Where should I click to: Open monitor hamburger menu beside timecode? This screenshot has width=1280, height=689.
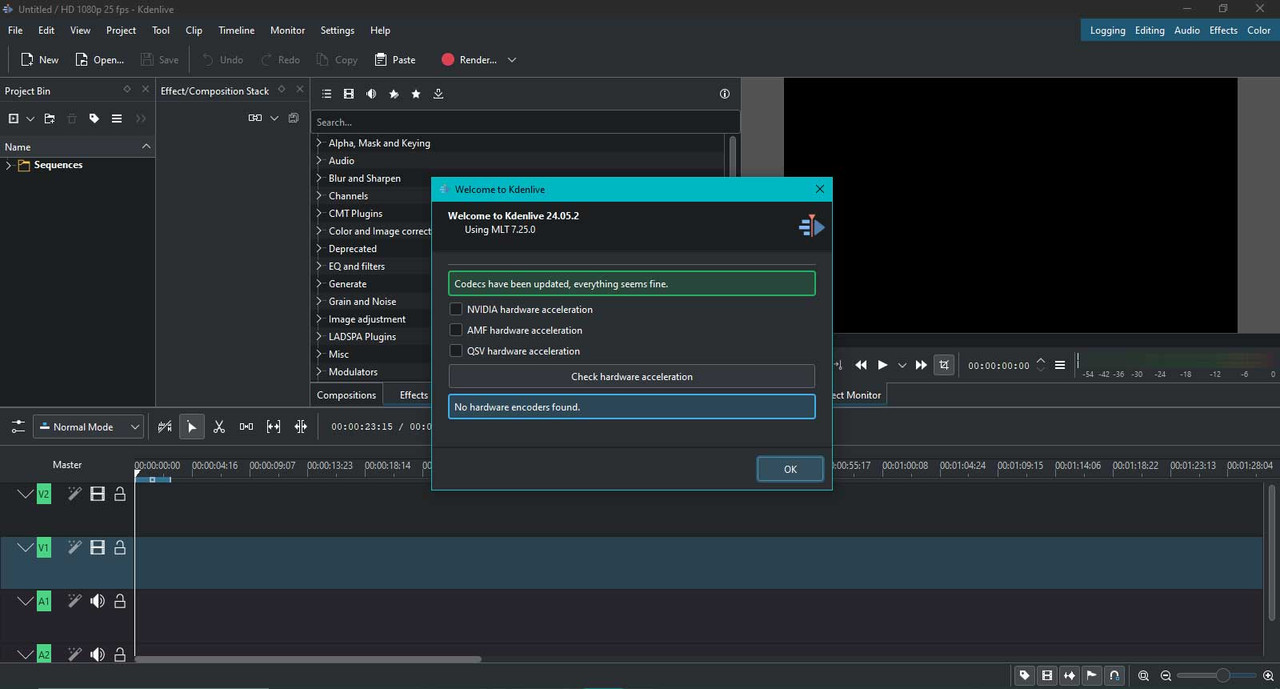click(1060, 365)
